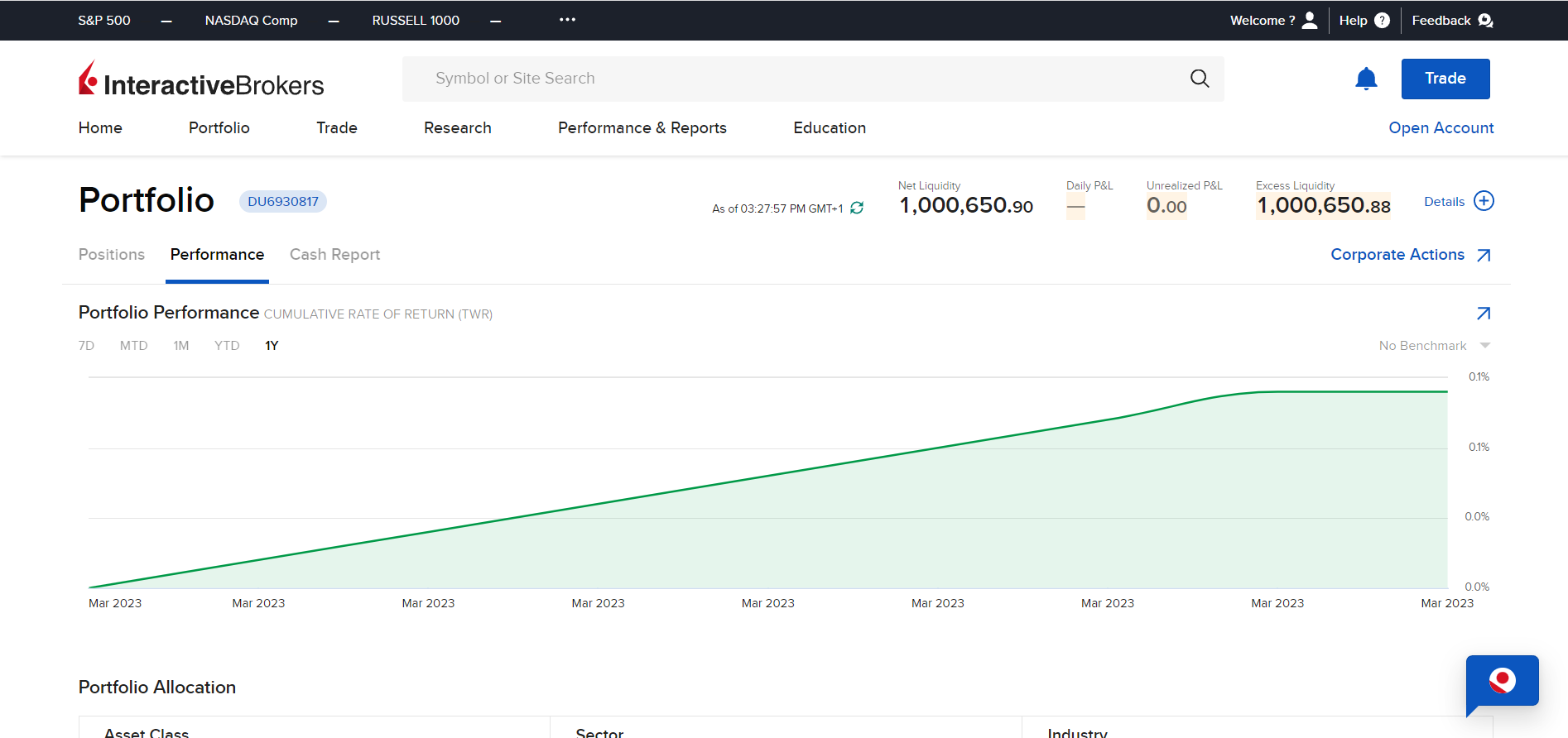Click the Unrealized P&L value 0.00
The height and width of the screenshot is (738, 1568).
click(1166, 205)
